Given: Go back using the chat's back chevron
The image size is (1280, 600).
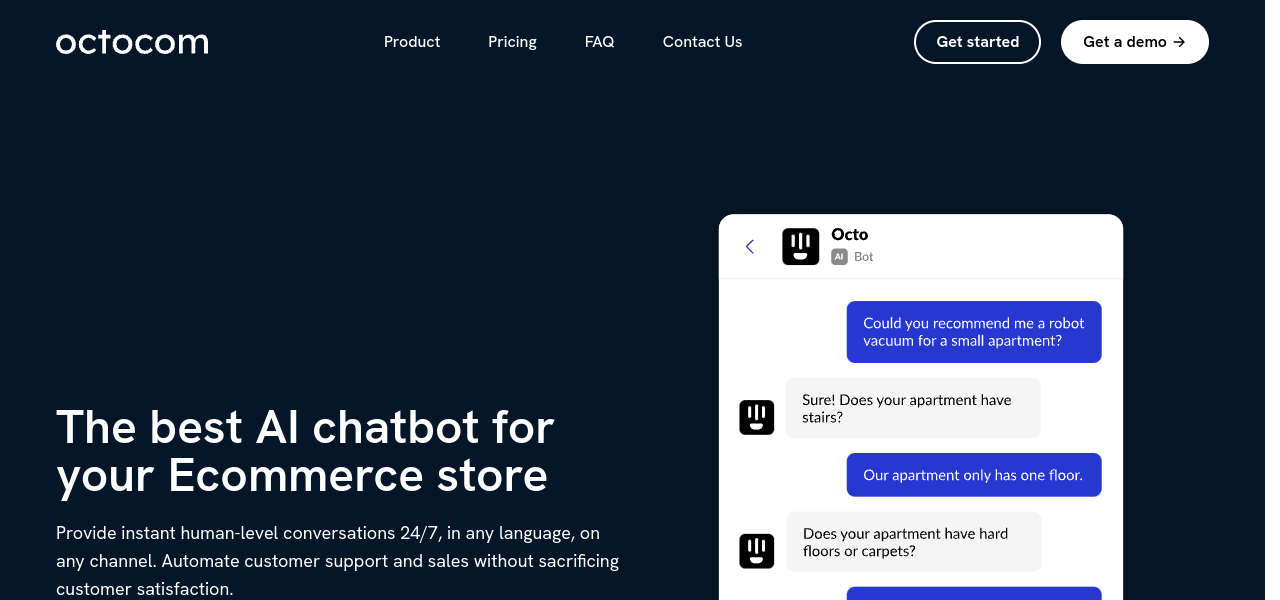Looking at the screenshot, I should pos(750,246).
